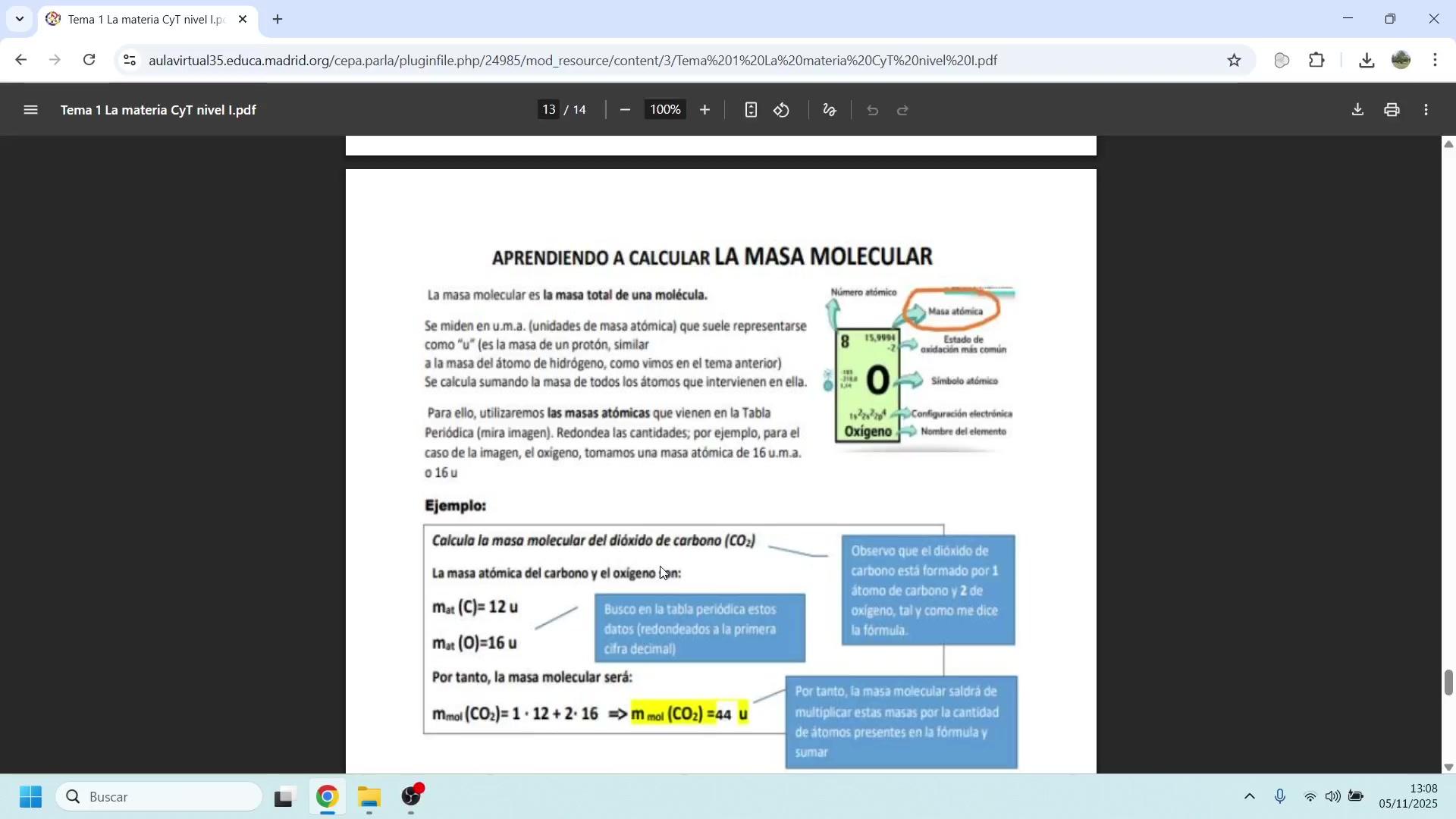Image resolution: width=1456 pixels, height=819 pixels.
Task: Show hidden system tray icons
Action: (1250, 796)
